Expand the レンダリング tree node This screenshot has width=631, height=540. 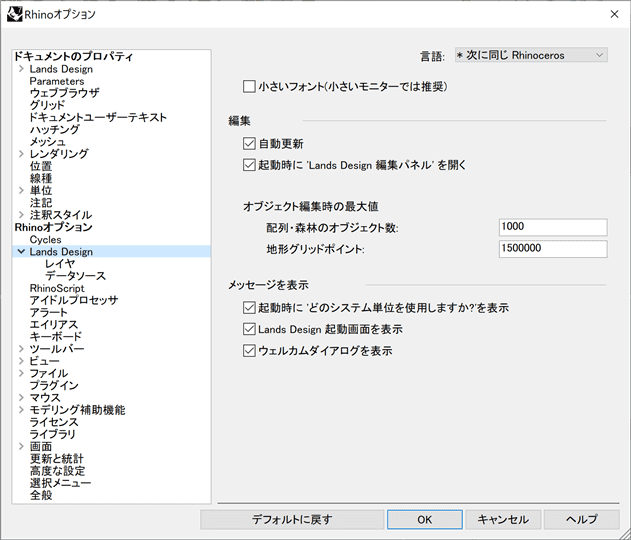[21, 154]
